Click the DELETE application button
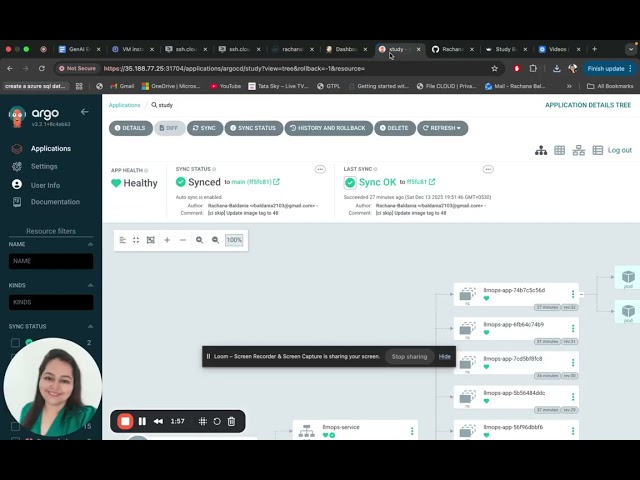 pos(395,128)
